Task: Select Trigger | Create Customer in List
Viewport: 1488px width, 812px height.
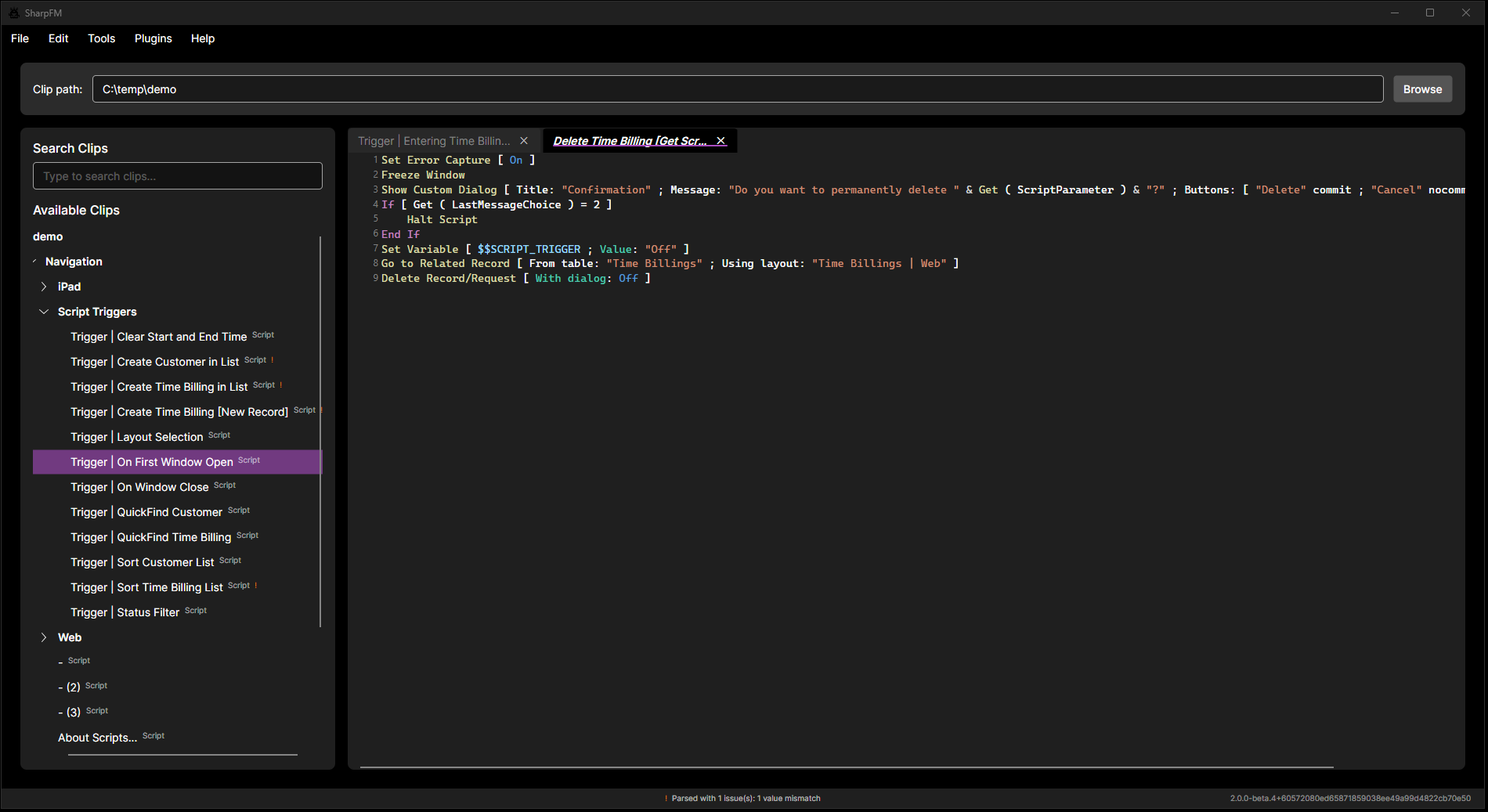Action: coord(177,362)
